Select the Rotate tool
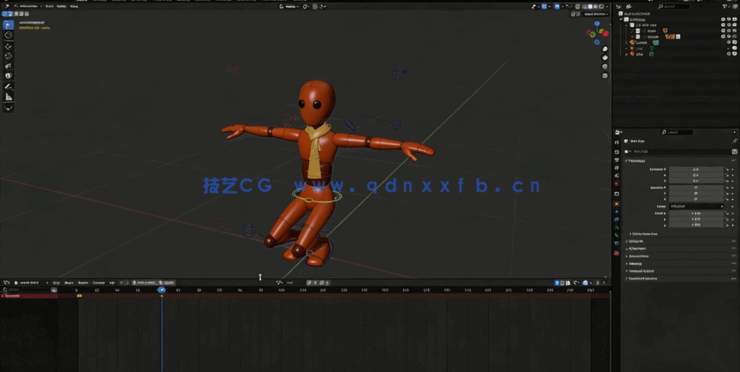Viewport: 740px width, 372px height. point(8,56)
